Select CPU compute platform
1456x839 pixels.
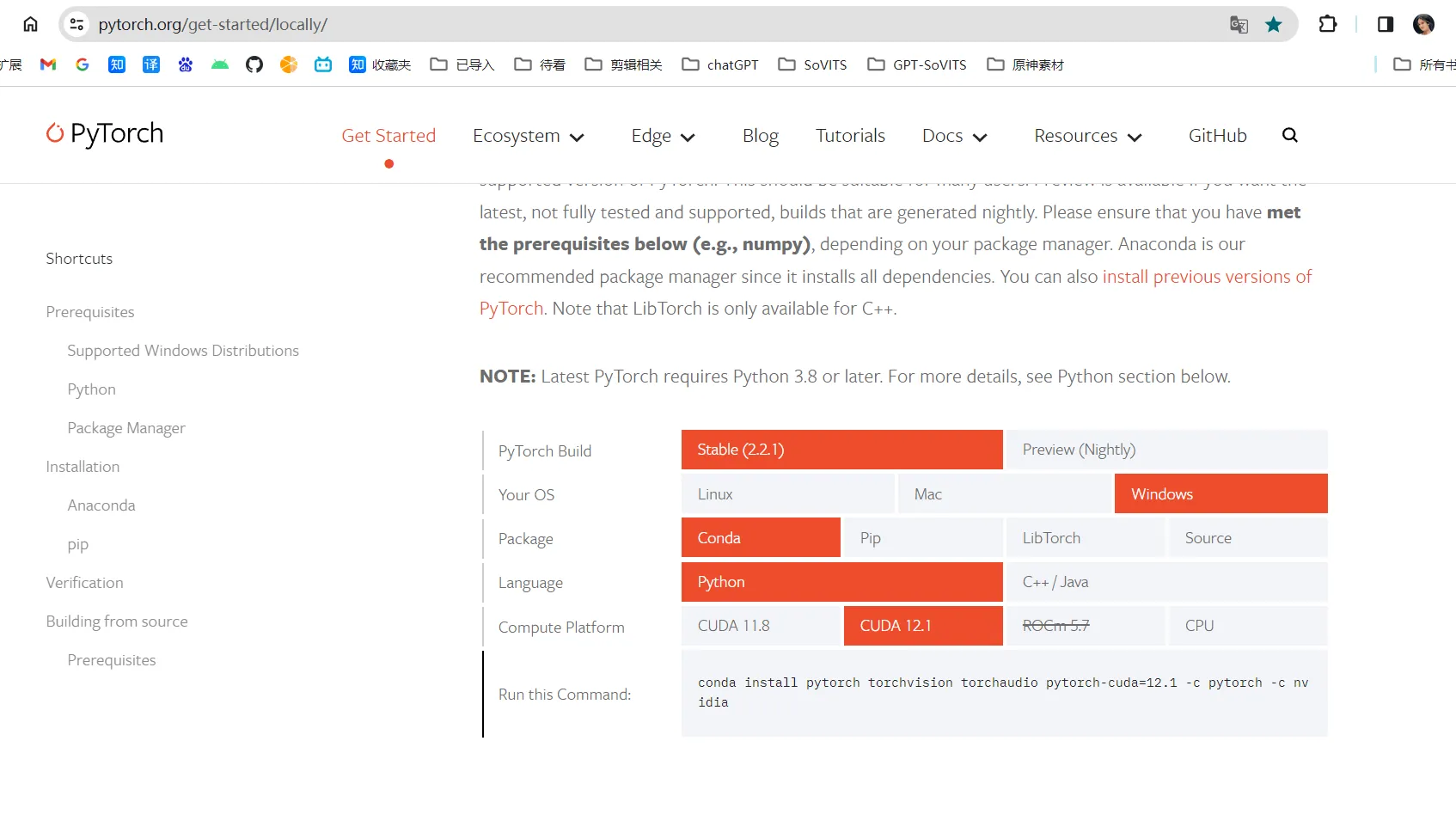[1248, 626]
